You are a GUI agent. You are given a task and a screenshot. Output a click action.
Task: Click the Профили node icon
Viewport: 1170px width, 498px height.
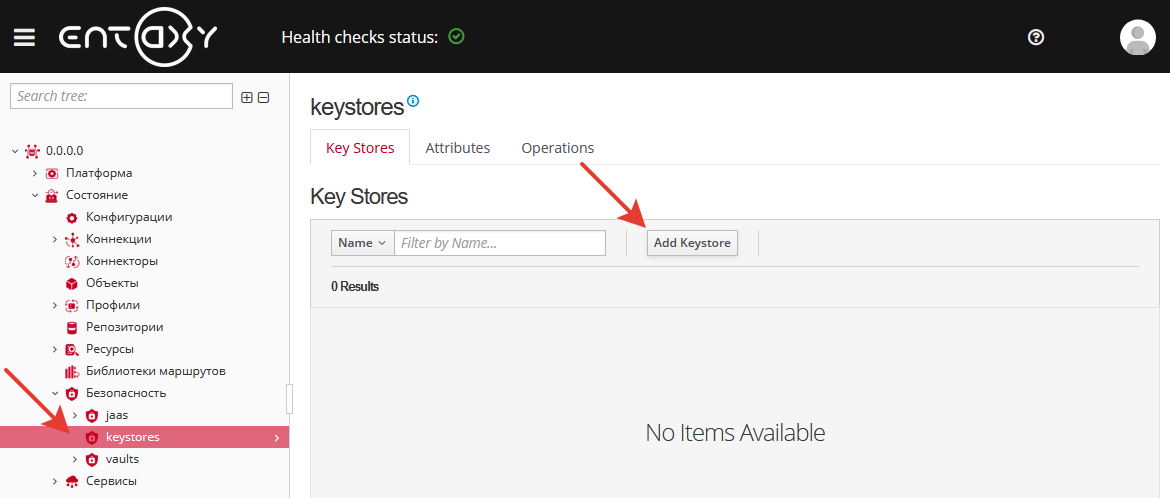click(x=72, y=305)
